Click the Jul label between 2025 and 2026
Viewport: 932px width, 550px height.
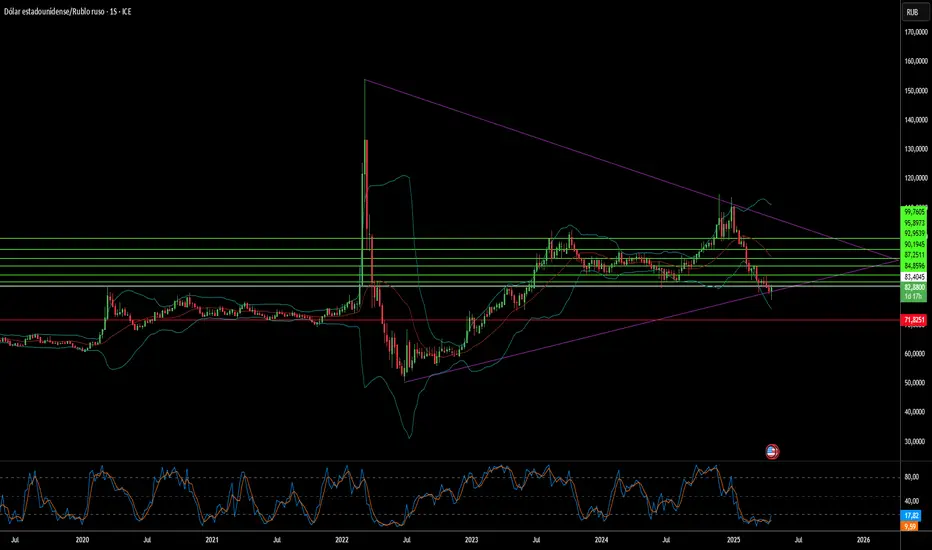coord(798,540)
